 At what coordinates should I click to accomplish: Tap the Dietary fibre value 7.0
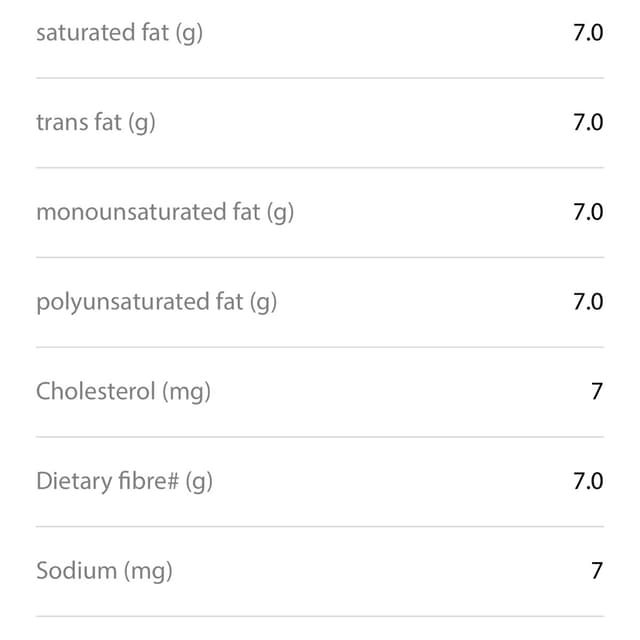588,481
